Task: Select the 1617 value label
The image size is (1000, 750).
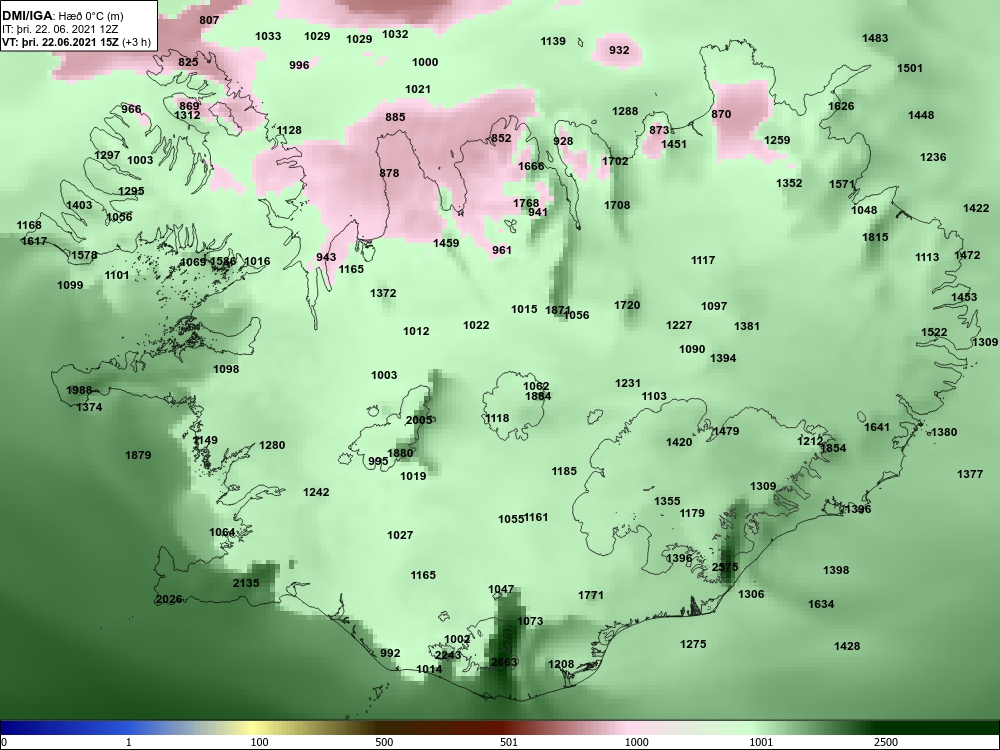Action: (34, 241)
